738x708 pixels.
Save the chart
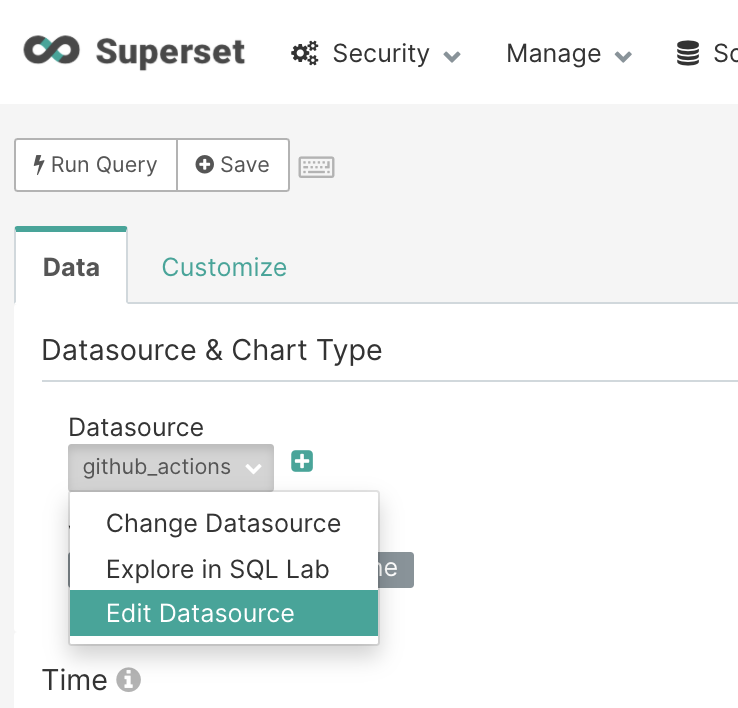(x=233, y=165)
